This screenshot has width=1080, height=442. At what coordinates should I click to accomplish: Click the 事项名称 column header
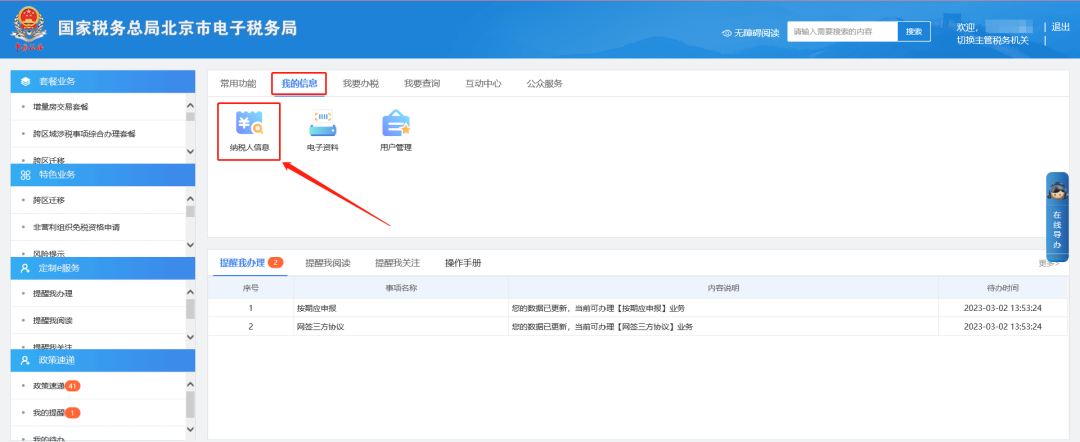click(x=401, y=288)
